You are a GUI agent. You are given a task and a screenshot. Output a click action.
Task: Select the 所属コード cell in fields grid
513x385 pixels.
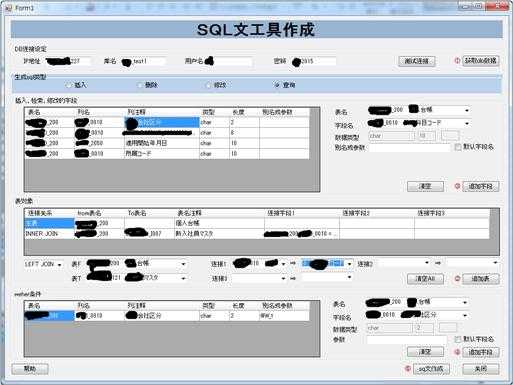(x=162, y=154)
